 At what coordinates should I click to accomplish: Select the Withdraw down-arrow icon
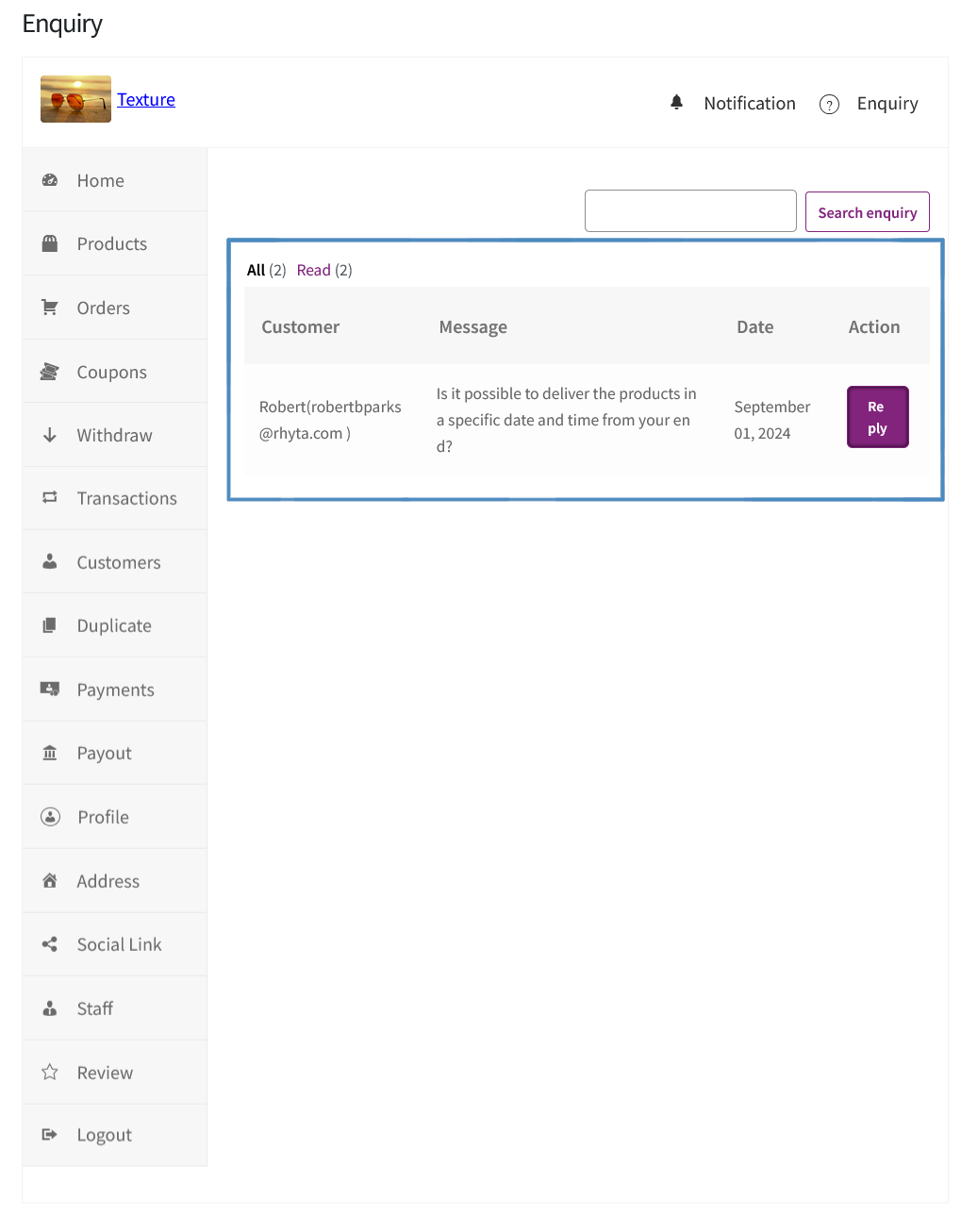50,435
